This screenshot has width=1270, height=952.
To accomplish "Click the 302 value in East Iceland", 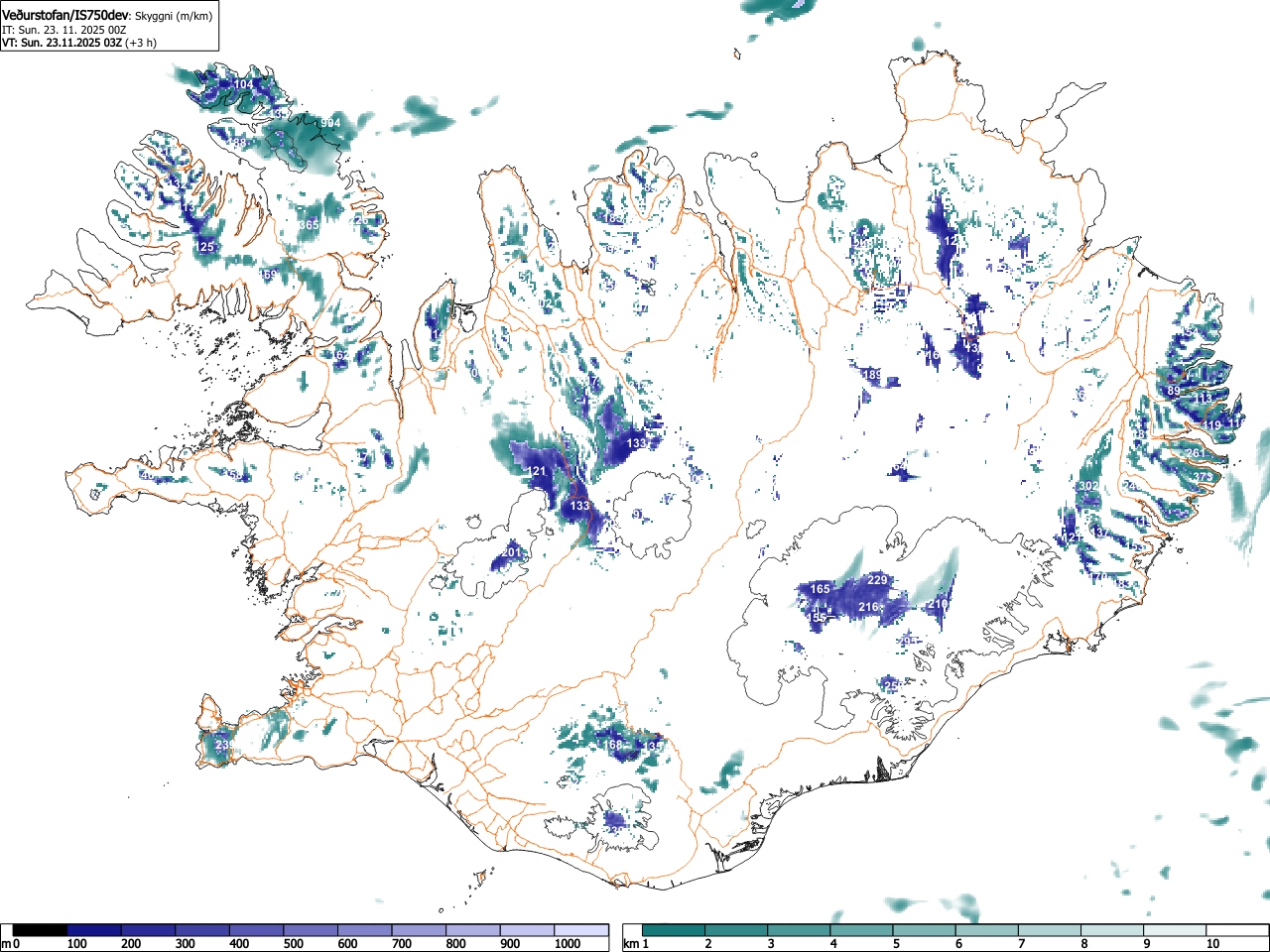I will pos(1088,486).
